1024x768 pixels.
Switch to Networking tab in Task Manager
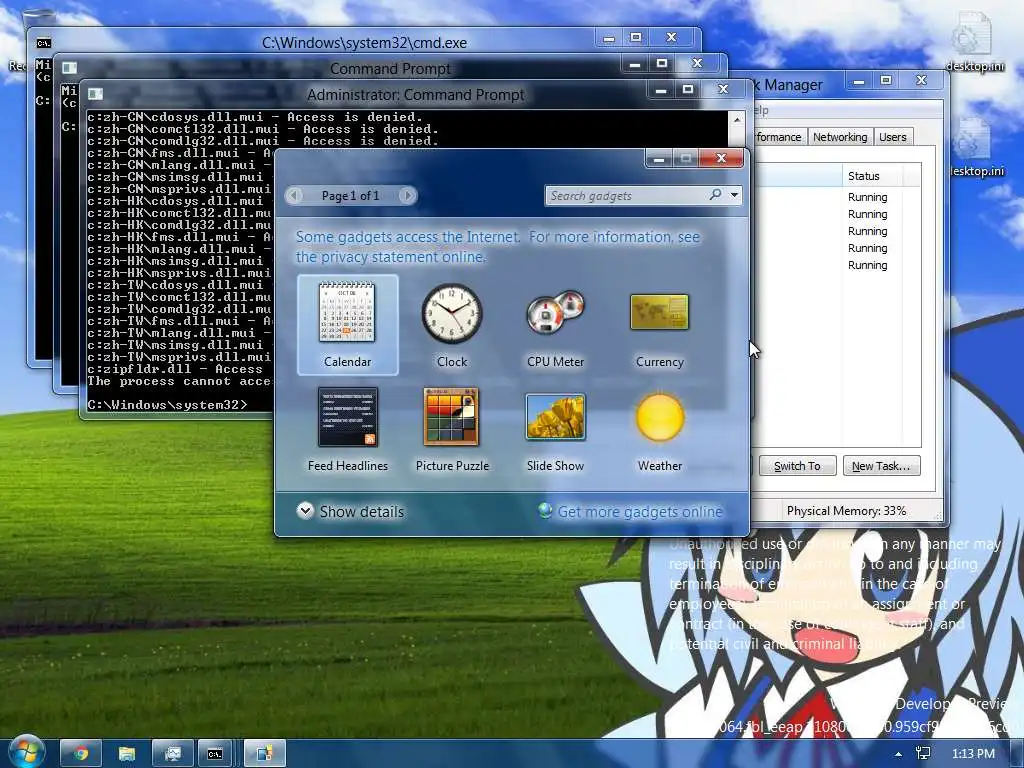pos(840,136)
